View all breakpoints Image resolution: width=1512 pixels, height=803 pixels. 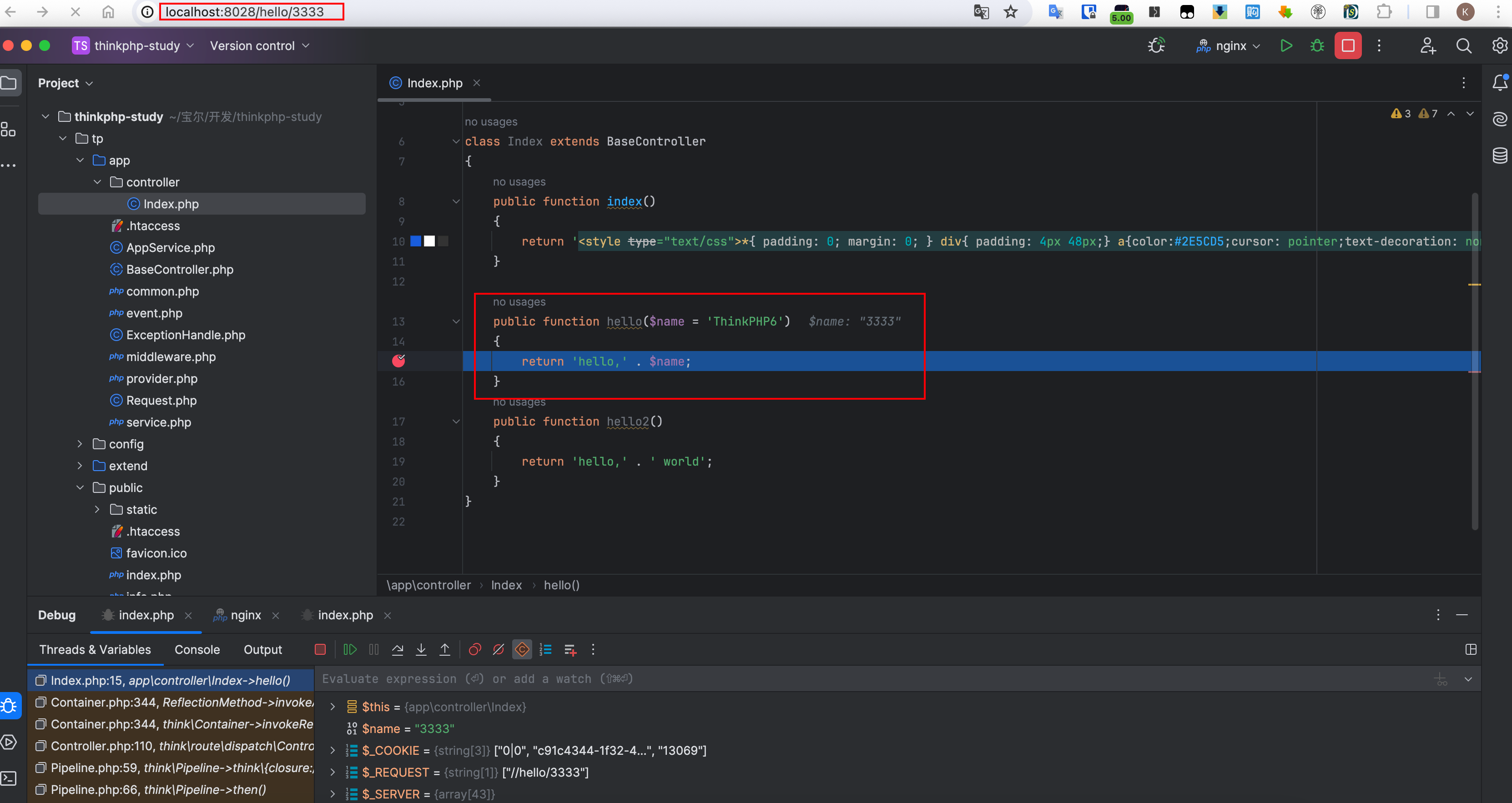click(x=475, y=649)
